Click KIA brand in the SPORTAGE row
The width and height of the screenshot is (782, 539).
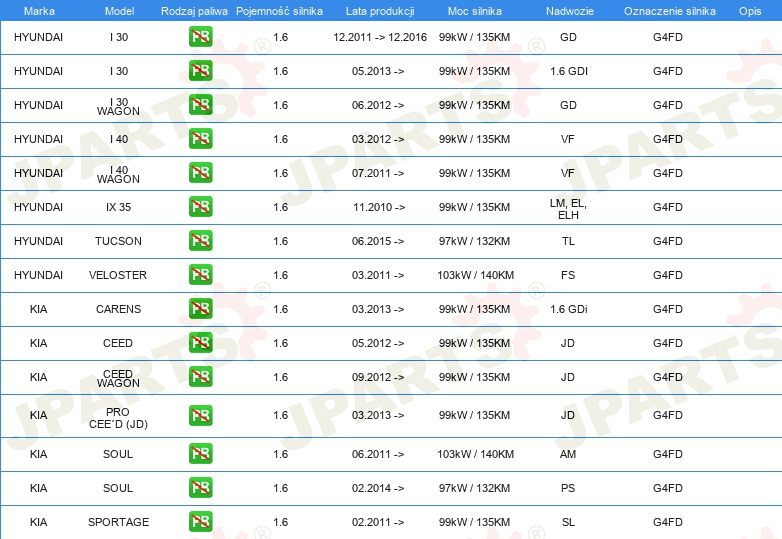tap(38, 522)
